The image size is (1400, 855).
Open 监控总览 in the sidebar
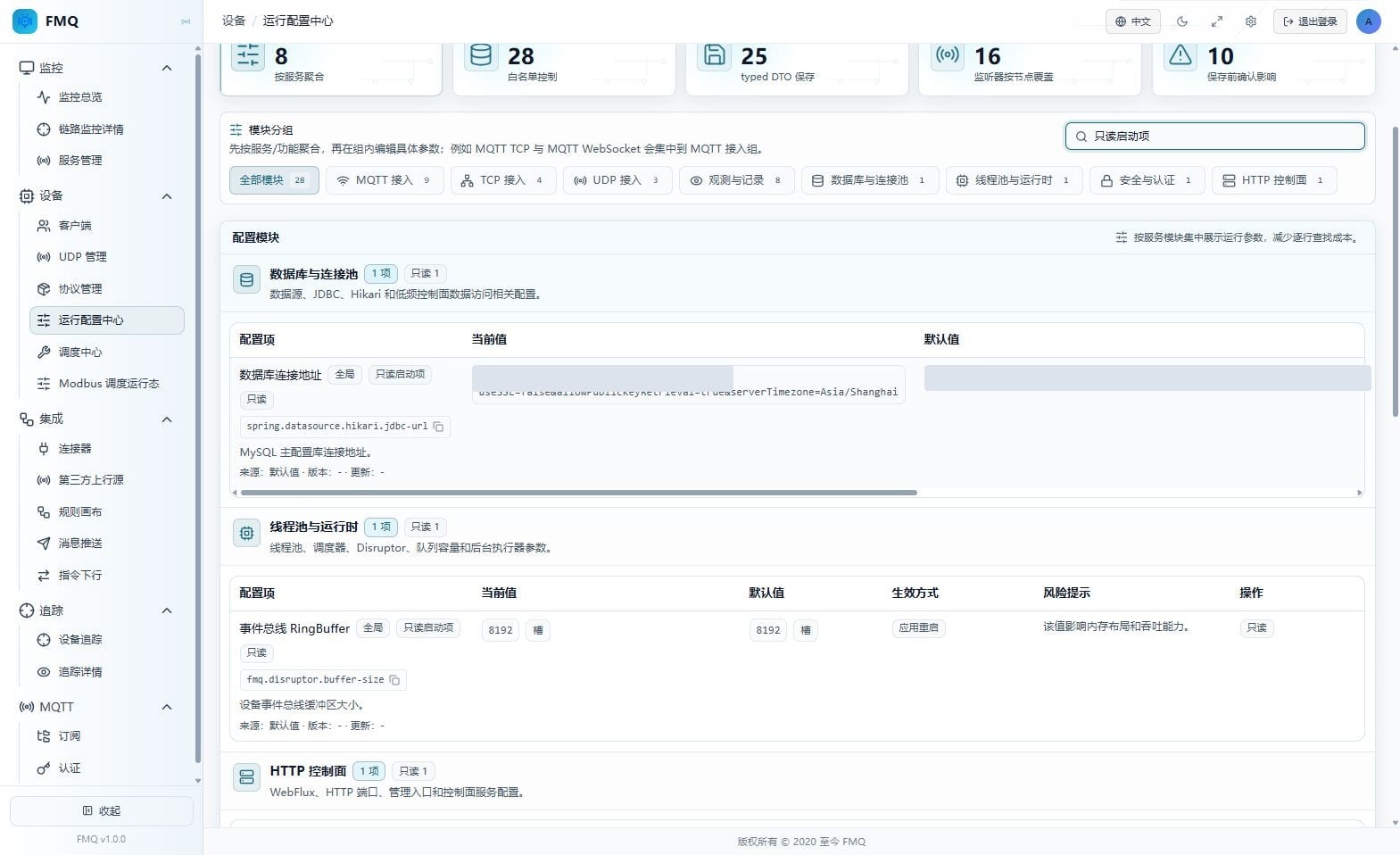[x=106, y=97]
